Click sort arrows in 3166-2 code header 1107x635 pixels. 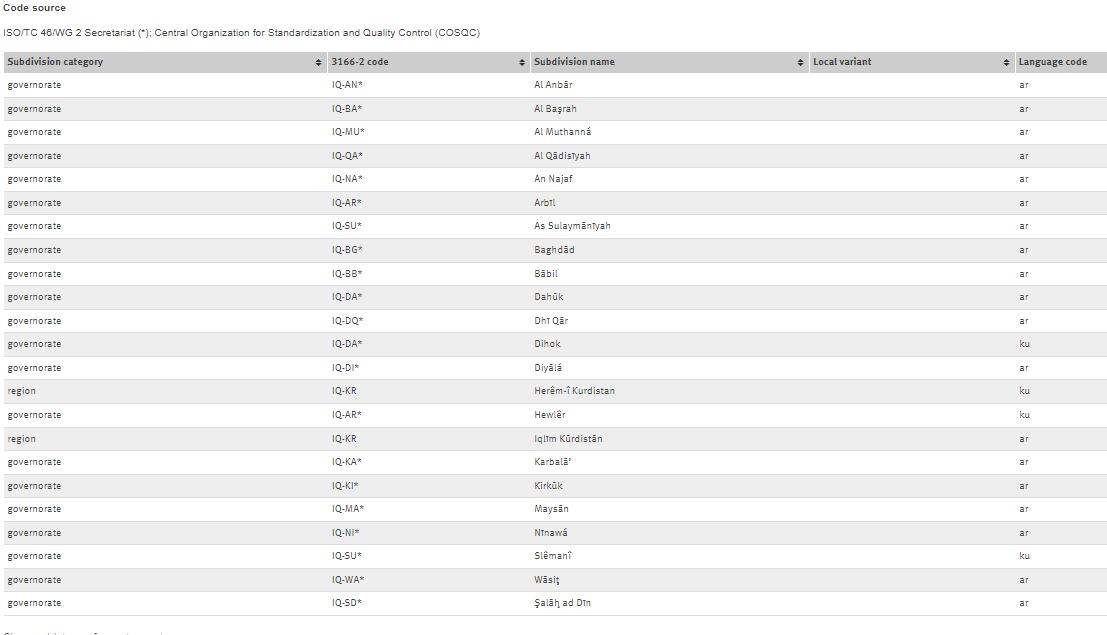pos(522,62)
